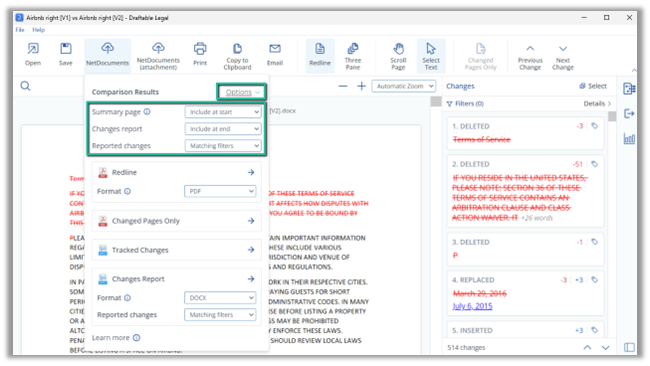Select the July 6, 2015 inserted text

coord(472,306)
